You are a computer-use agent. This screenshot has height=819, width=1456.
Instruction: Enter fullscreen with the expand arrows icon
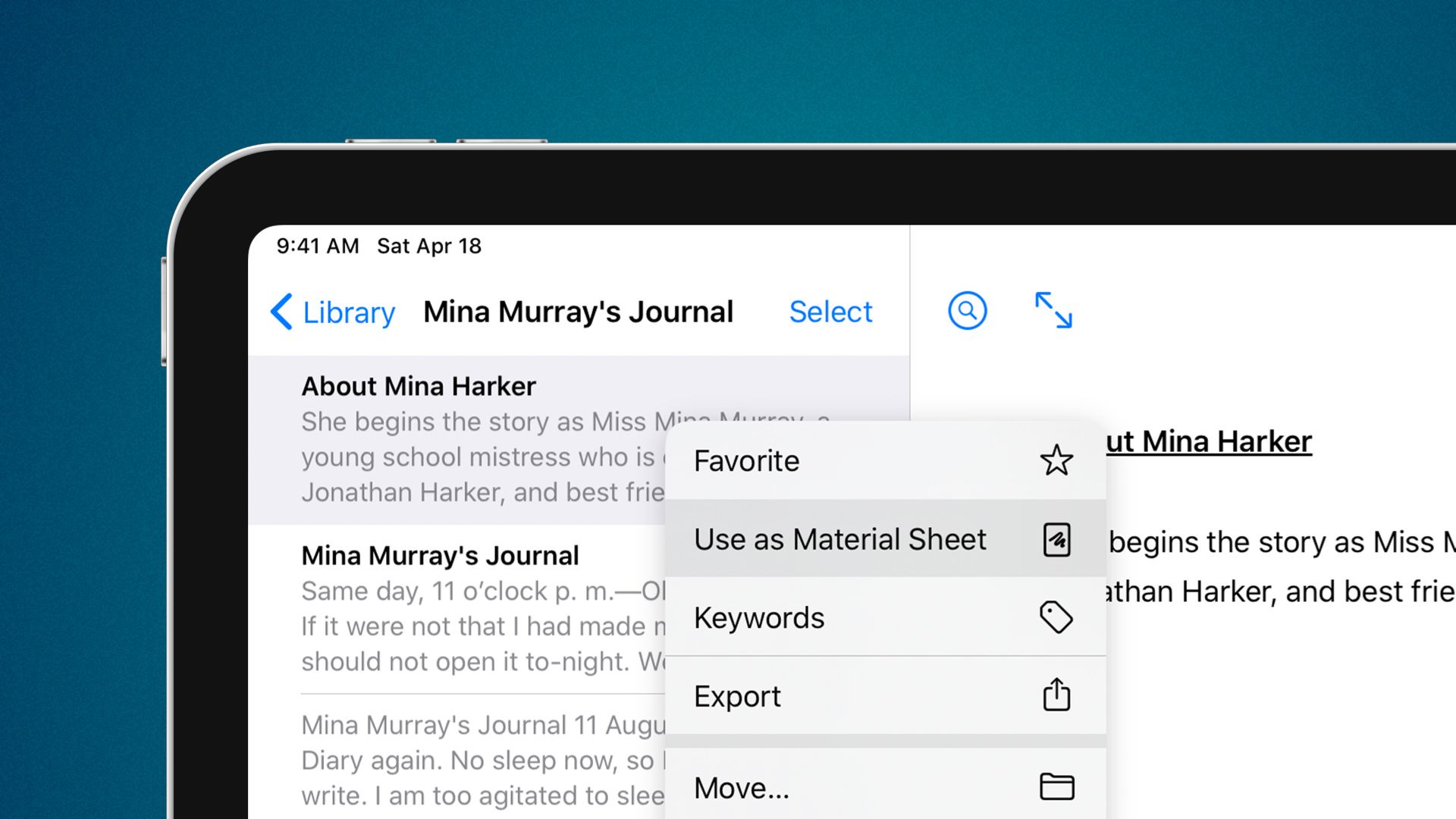tap(1053, 310)
